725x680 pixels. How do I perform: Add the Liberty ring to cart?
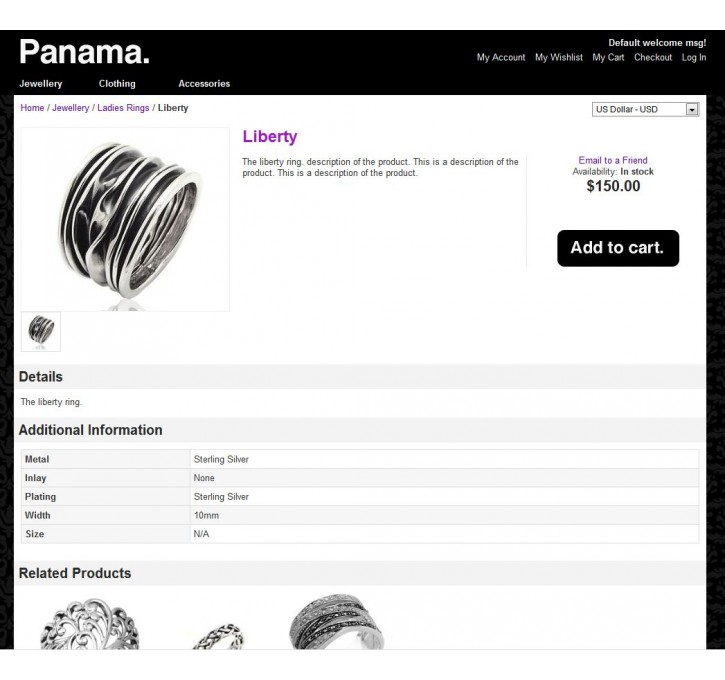point(618,248)
